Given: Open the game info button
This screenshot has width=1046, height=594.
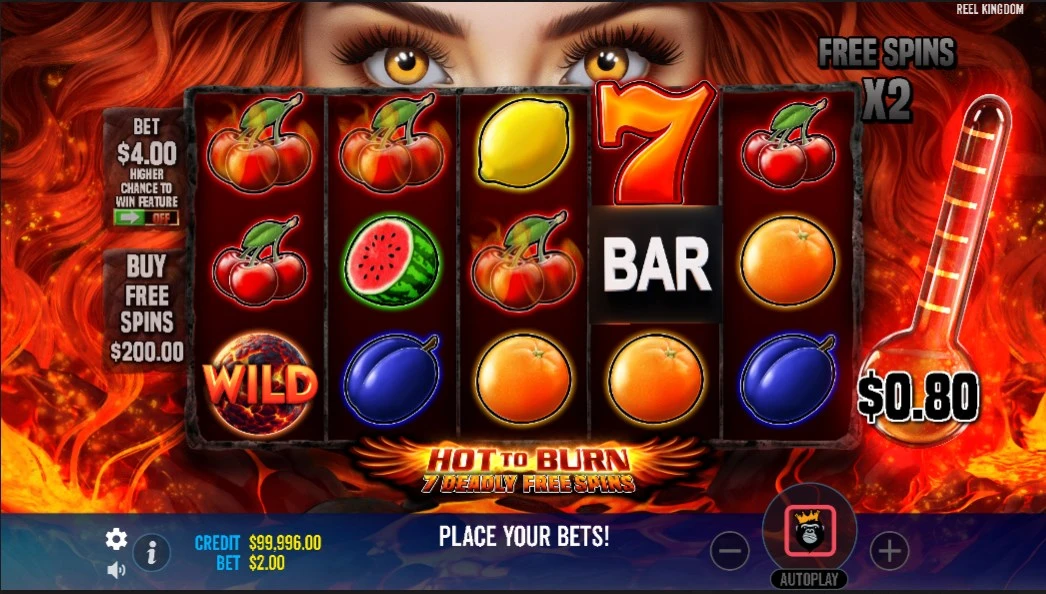Looking at the screenshot, I should 151,553.
